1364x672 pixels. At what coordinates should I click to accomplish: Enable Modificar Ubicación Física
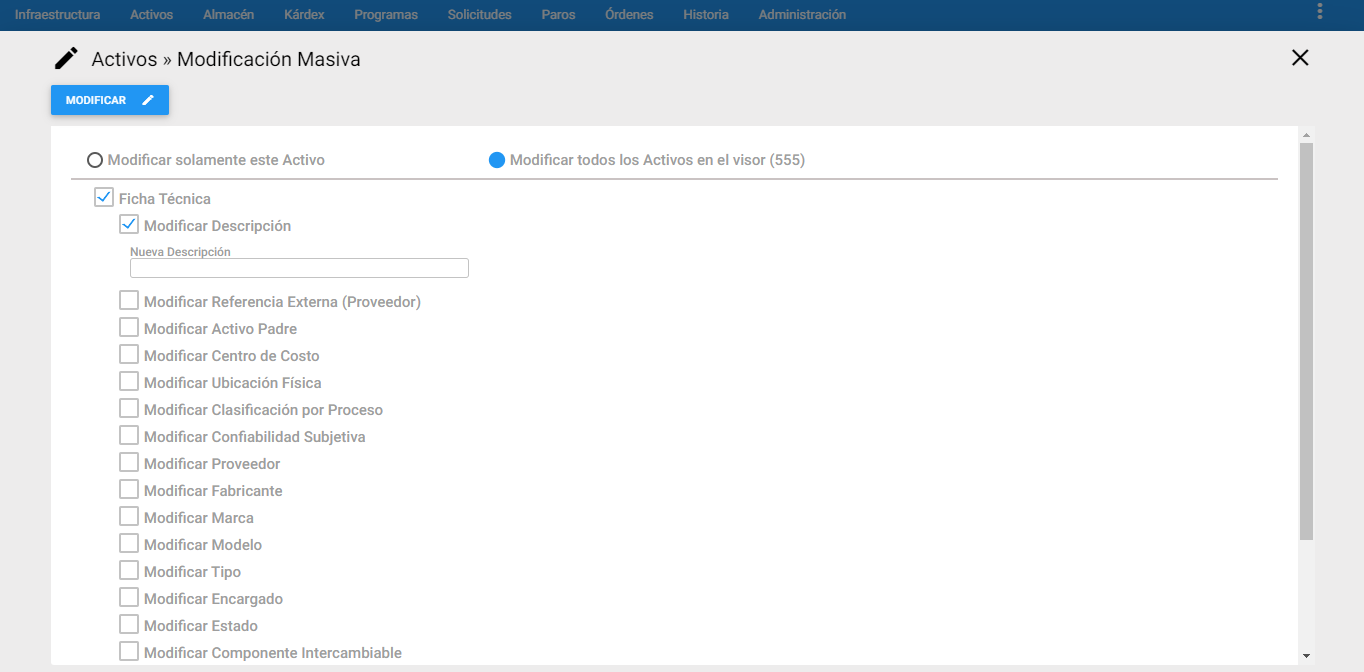click(128, 381)
